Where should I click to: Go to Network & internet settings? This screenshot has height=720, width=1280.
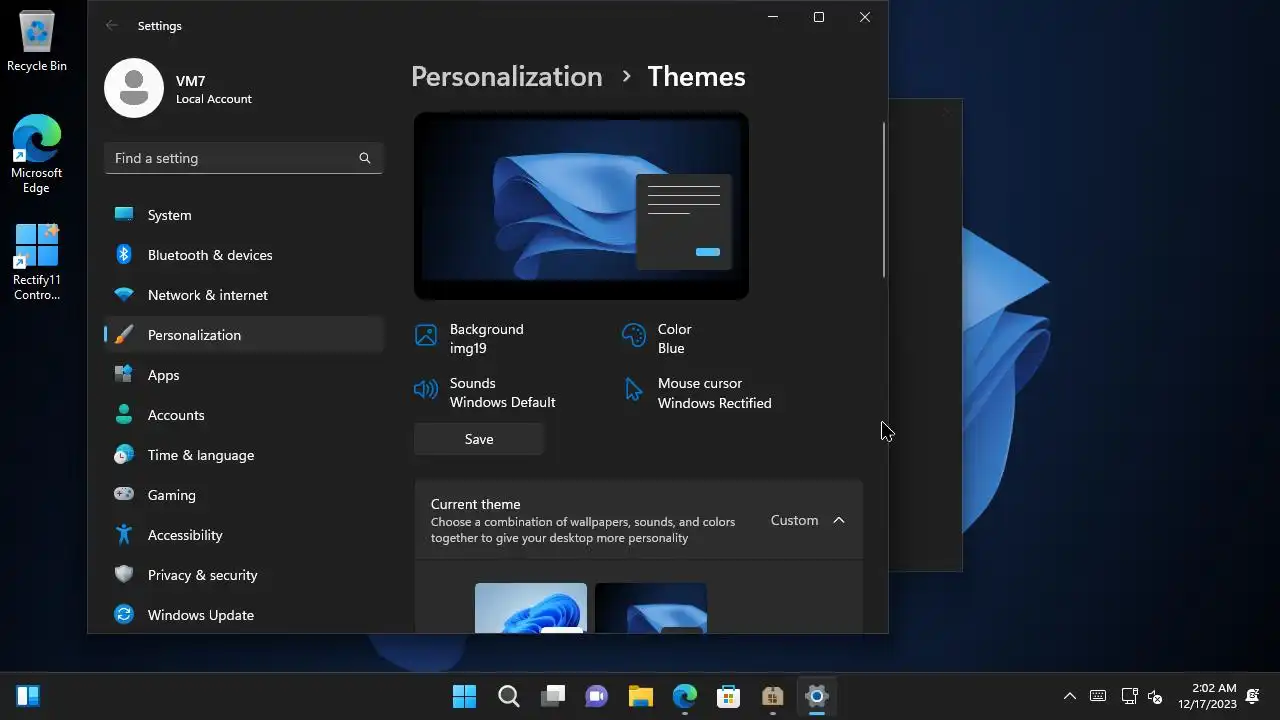pos(244,295)
